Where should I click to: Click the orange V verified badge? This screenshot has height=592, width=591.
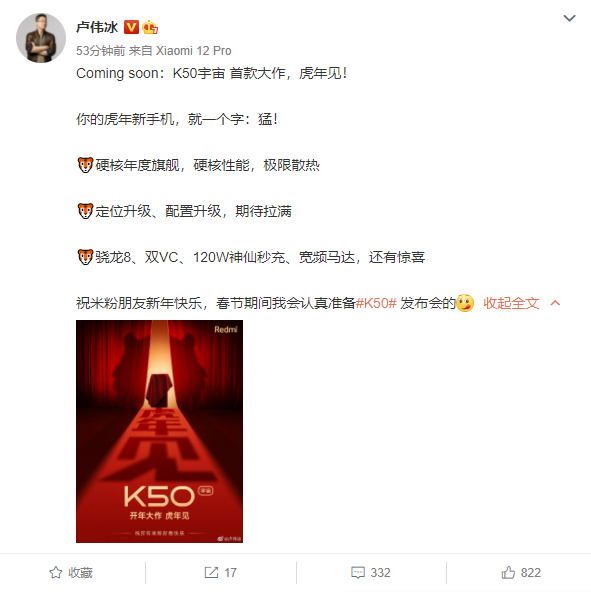coord(131,27)
